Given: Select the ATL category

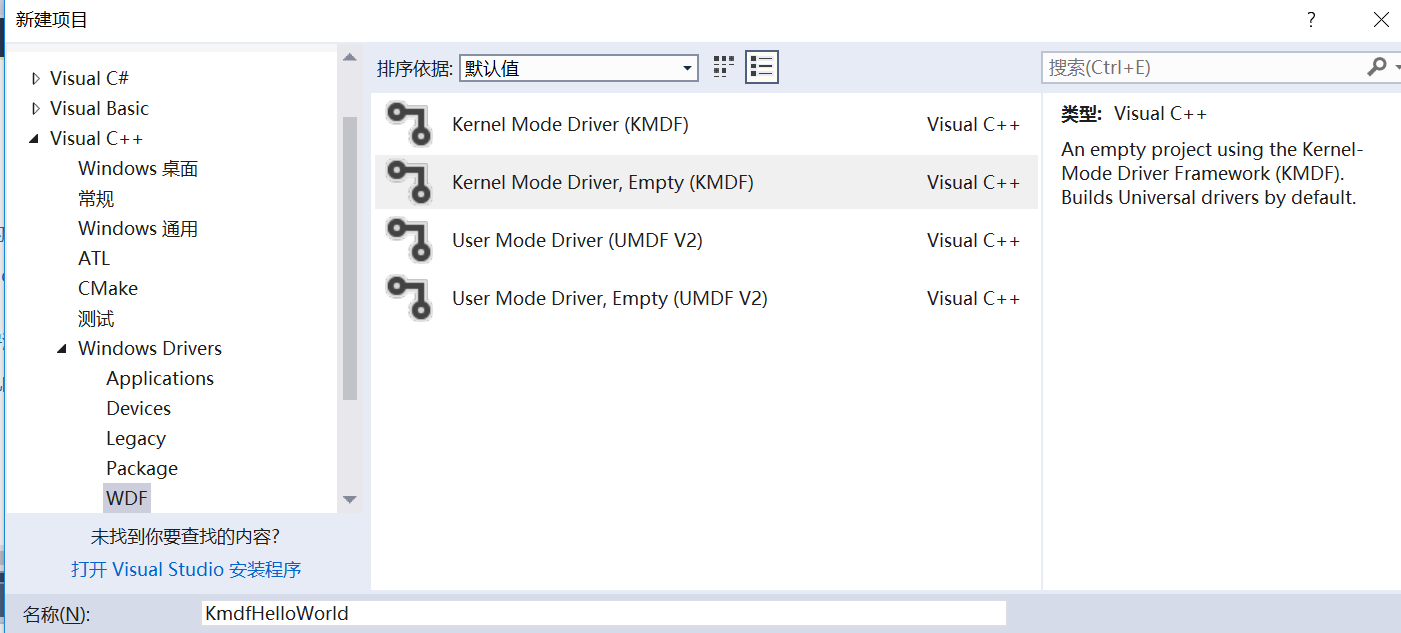Looking at the screenshot, I should coord(94,258).
